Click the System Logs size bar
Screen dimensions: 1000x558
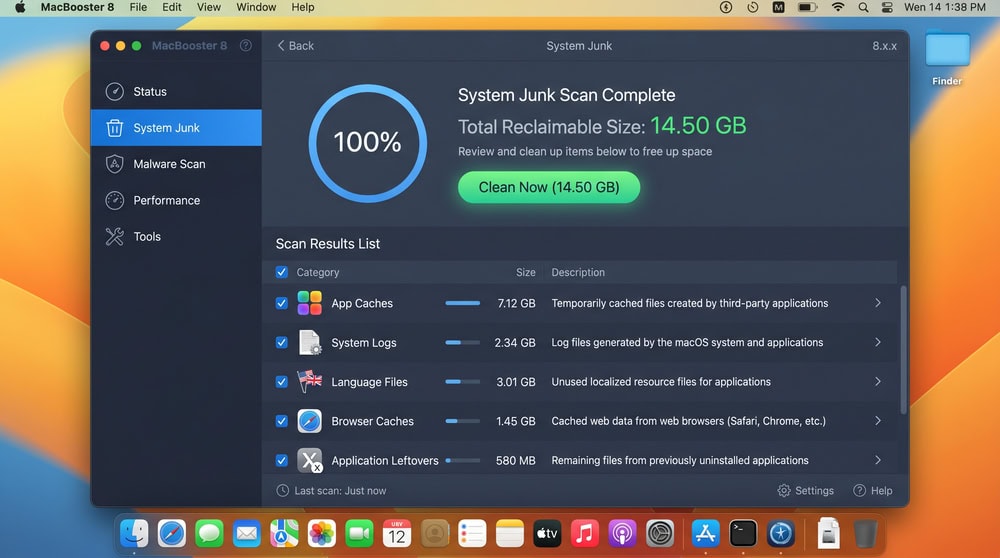point(463,342)
